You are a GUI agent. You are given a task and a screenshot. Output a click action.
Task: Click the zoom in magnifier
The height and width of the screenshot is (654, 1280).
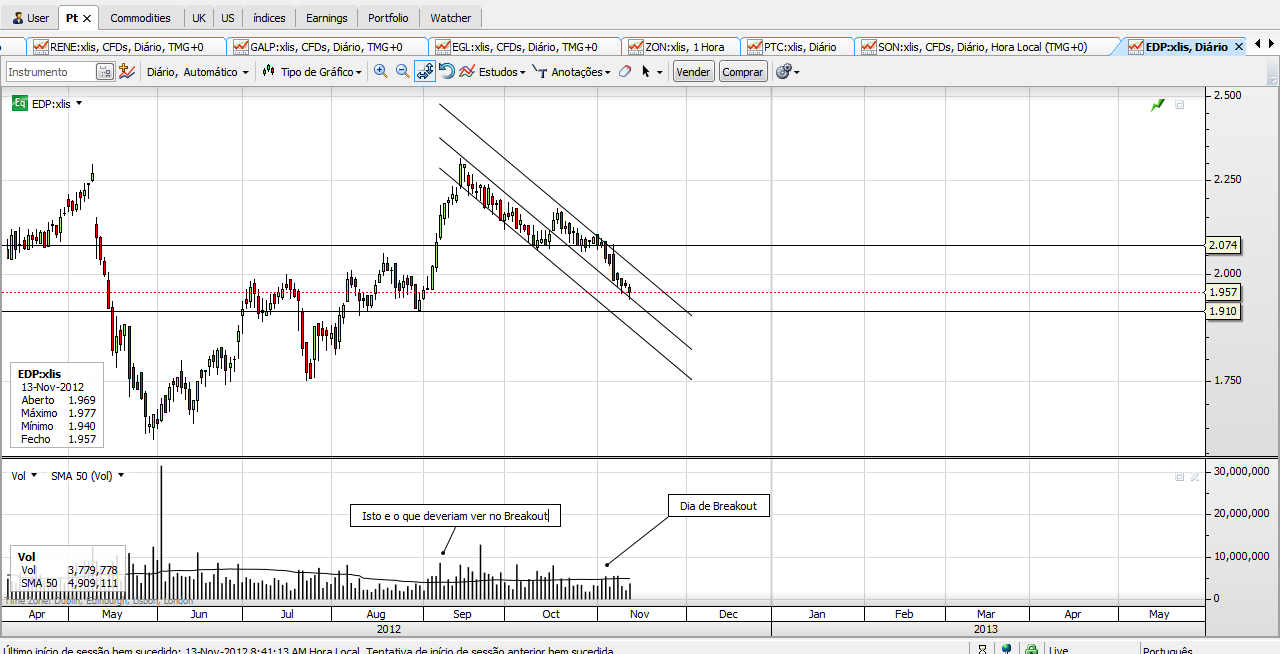[x=381, y=71]
